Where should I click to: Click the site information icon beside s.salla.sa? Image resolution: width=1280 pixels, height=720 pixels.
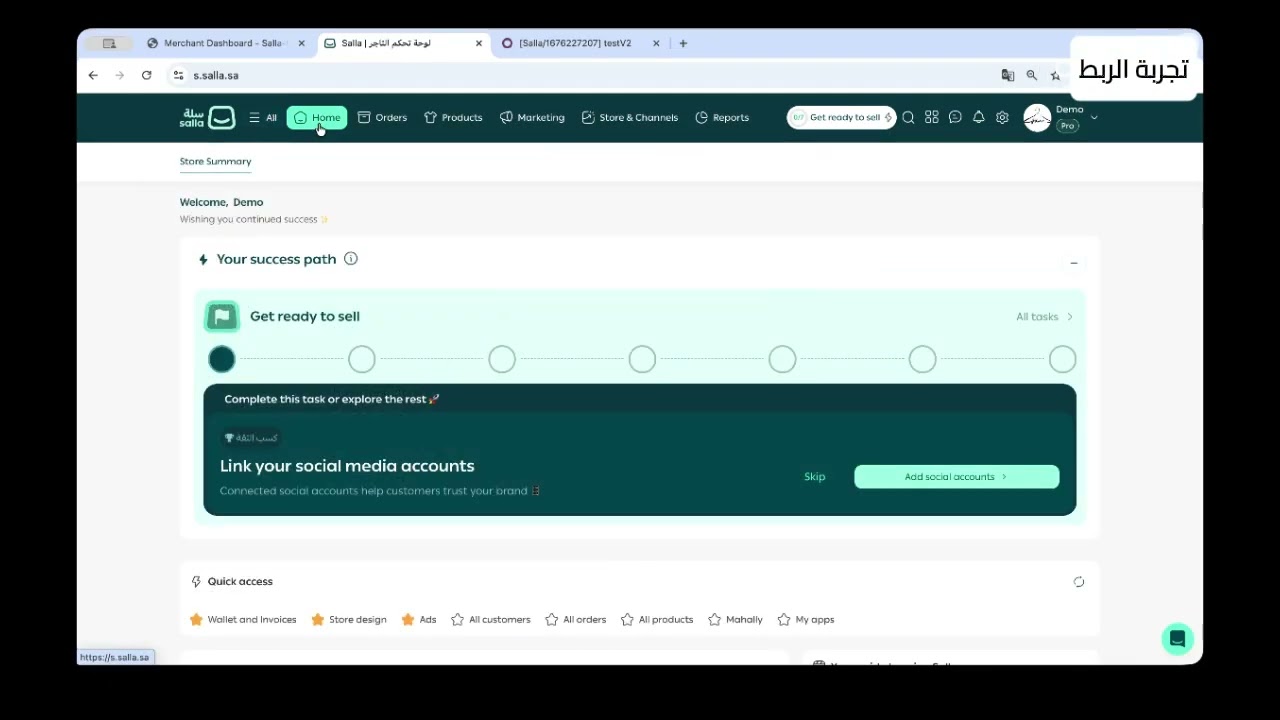178,75
